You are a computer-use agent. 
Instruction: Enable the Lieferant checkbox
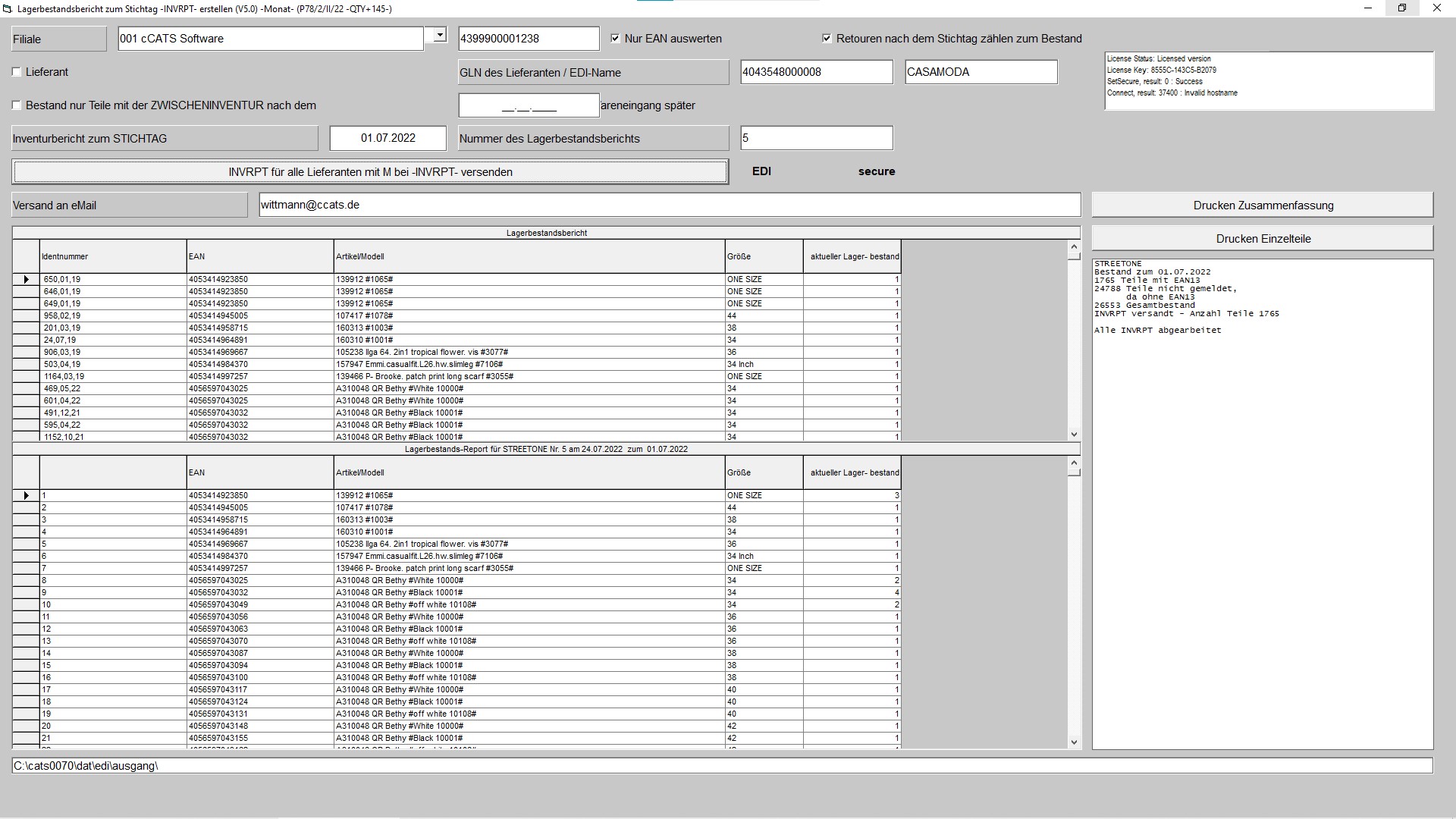pos(17,72)
